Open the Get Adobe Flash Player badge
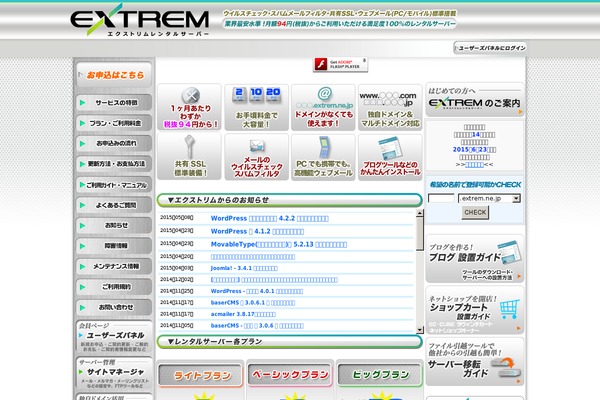The height and width of the screenshot is (400, 600). [341, 64]
